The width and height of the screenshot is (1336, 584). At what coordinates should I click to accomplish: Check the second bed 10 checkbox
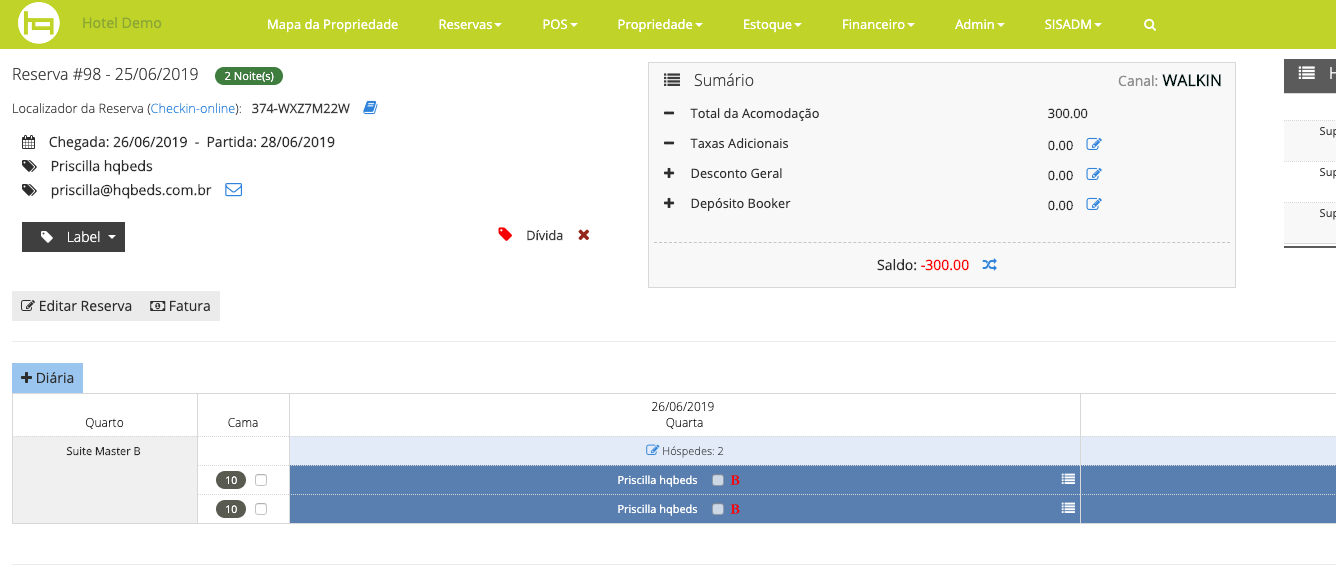[x=261, y=509]
